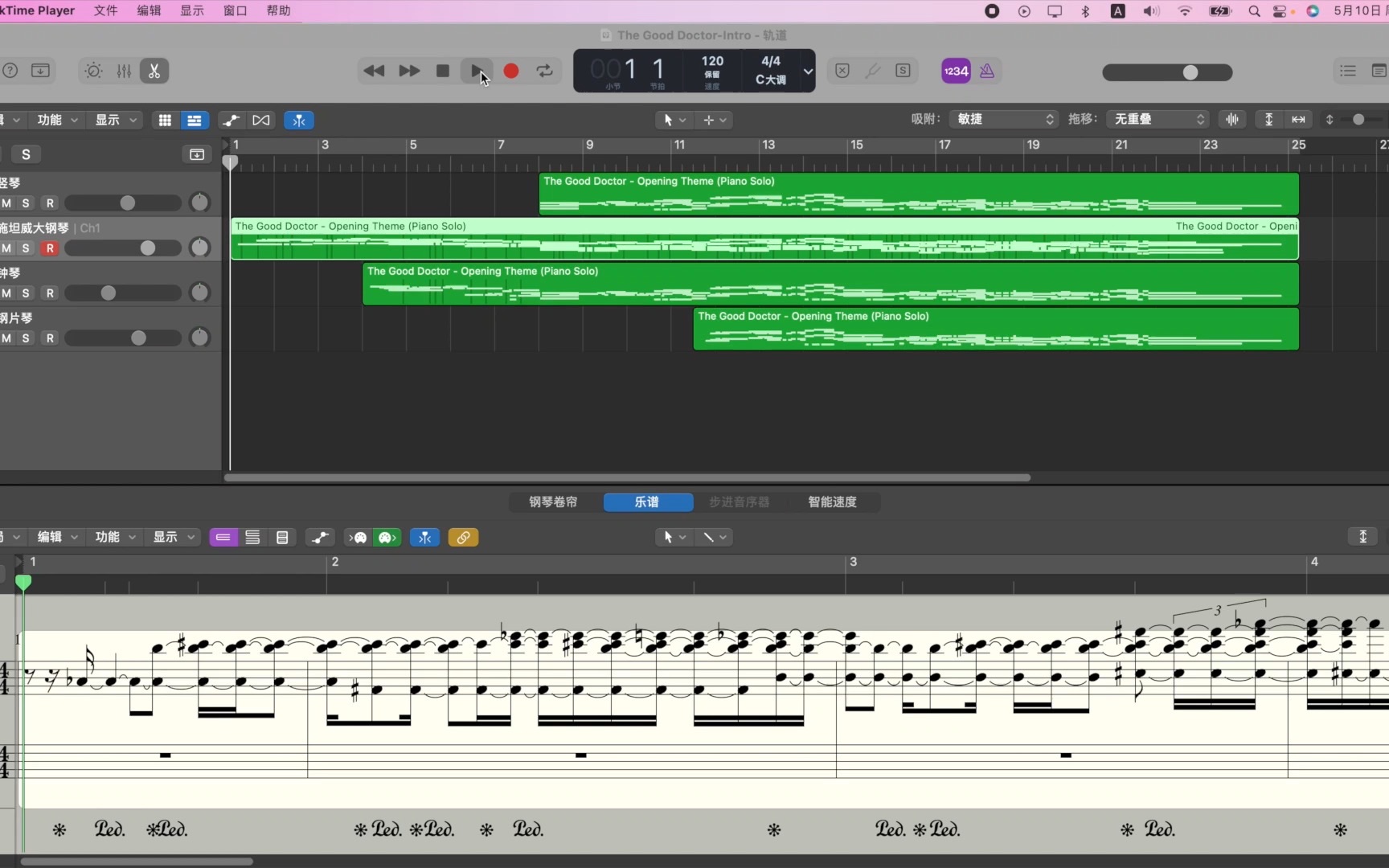Viewport: 1389px width, 868px height.
Task: Mute the 施坦威大钢琴 track
Action: coord(6,248)
